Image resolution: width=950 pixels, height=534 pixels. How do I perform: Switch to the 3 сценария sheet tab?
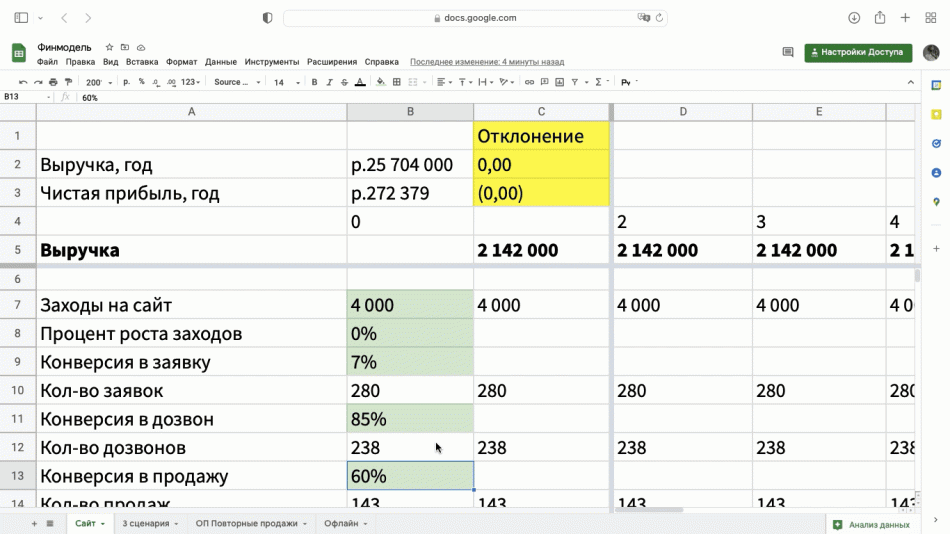click(x=147, y=523)
